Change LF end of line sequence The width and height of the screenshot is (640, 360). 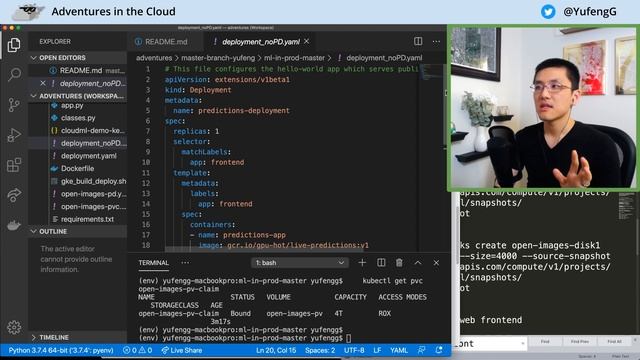(x=377, y=350)
